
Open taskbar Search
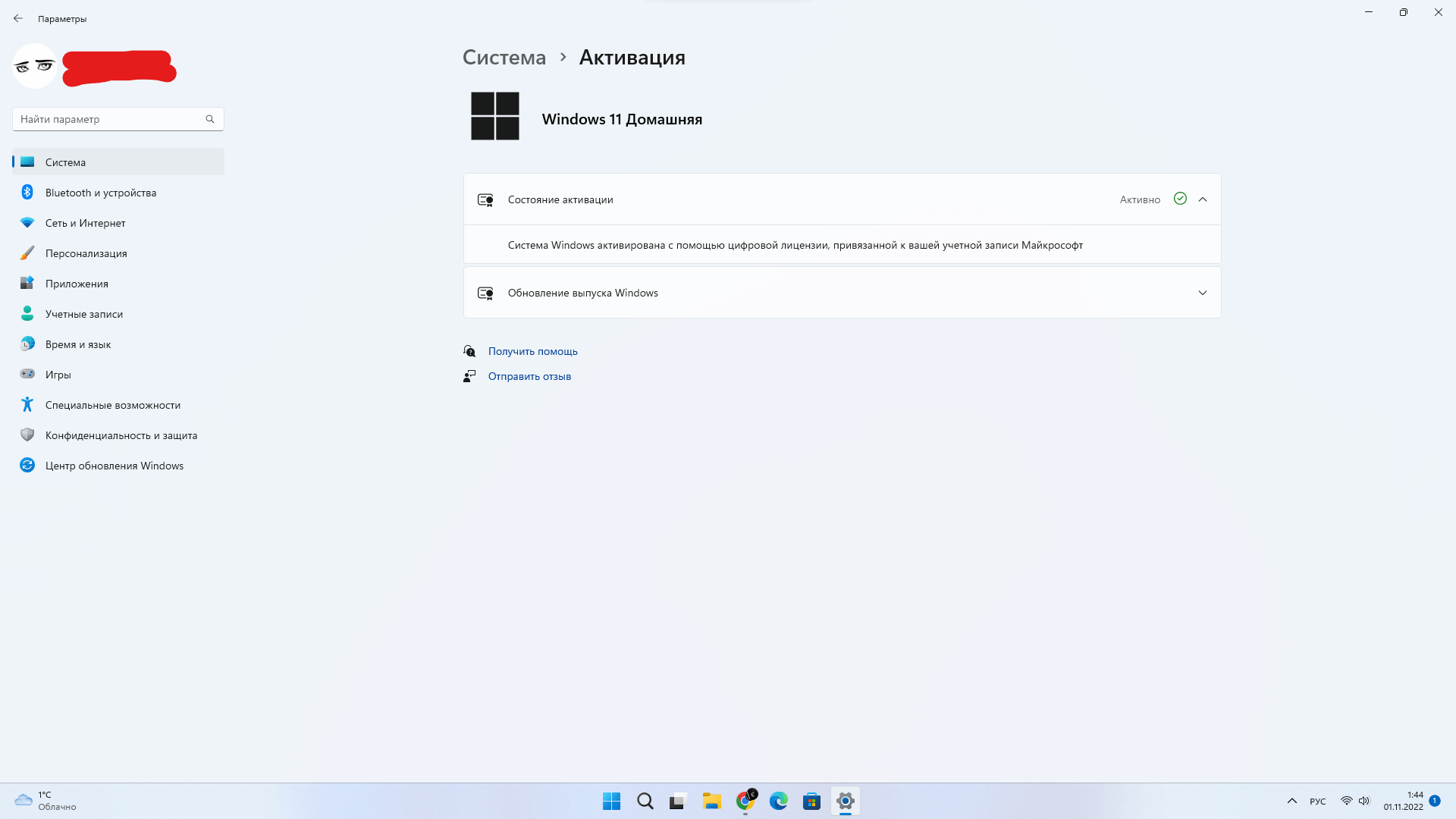[x=645, y=801]
